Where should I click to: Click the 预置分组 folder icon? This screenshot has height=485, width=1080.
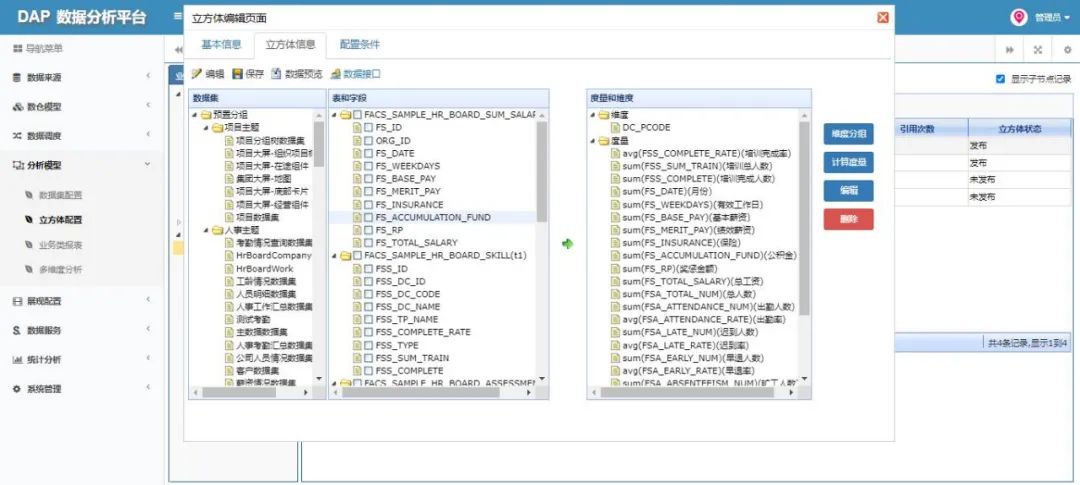click(205, 115)
